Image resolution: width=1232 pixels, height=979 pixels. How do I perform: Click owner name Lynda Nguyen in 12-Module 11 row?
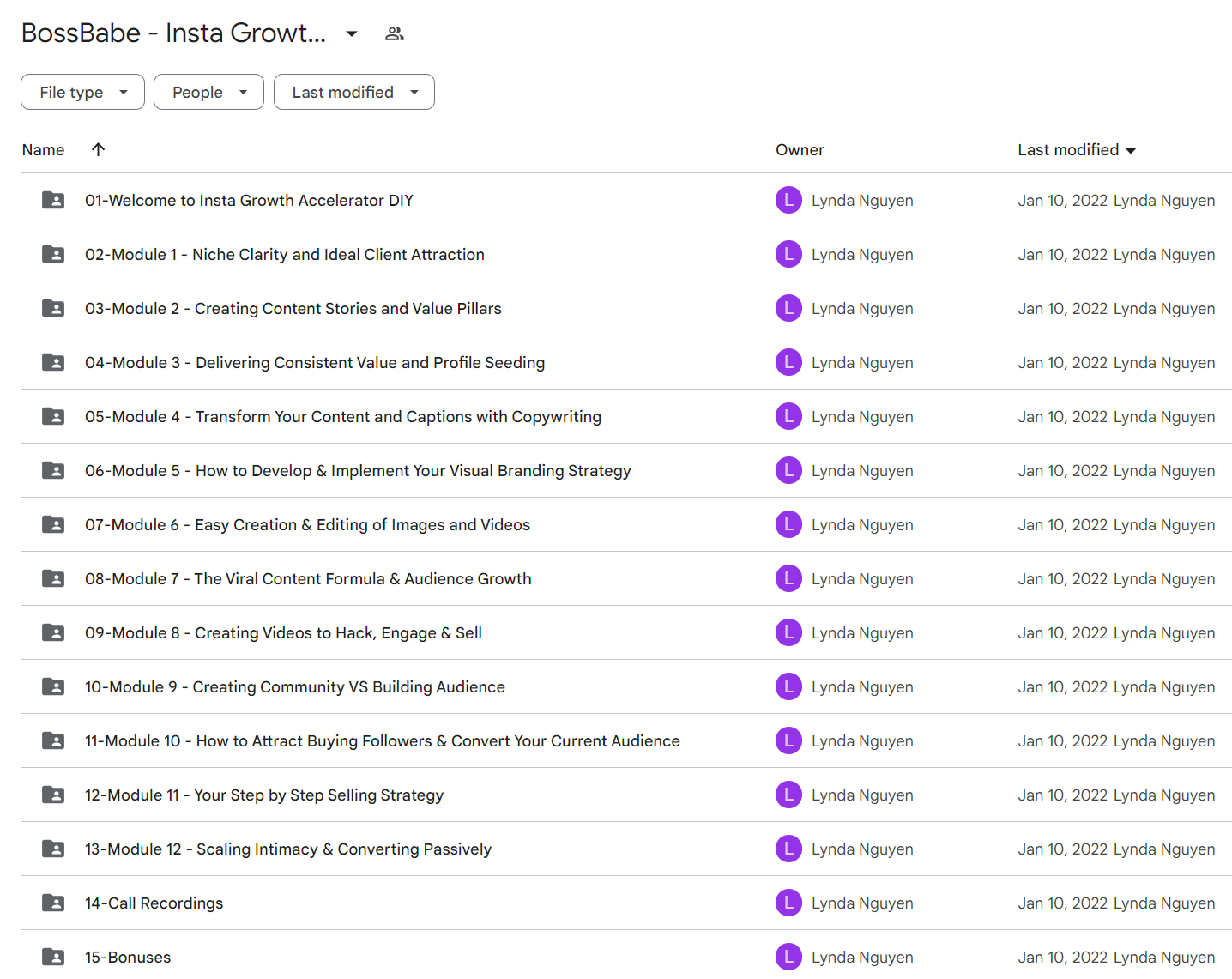(862, 795)
